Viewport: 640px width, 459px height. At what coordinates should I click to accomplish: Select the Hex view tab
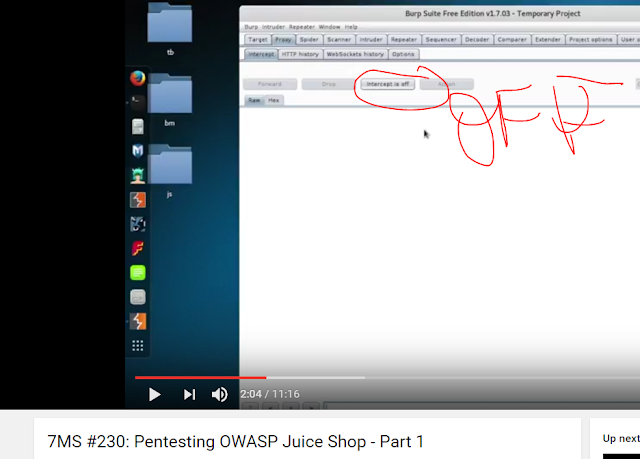pos(273,100)
